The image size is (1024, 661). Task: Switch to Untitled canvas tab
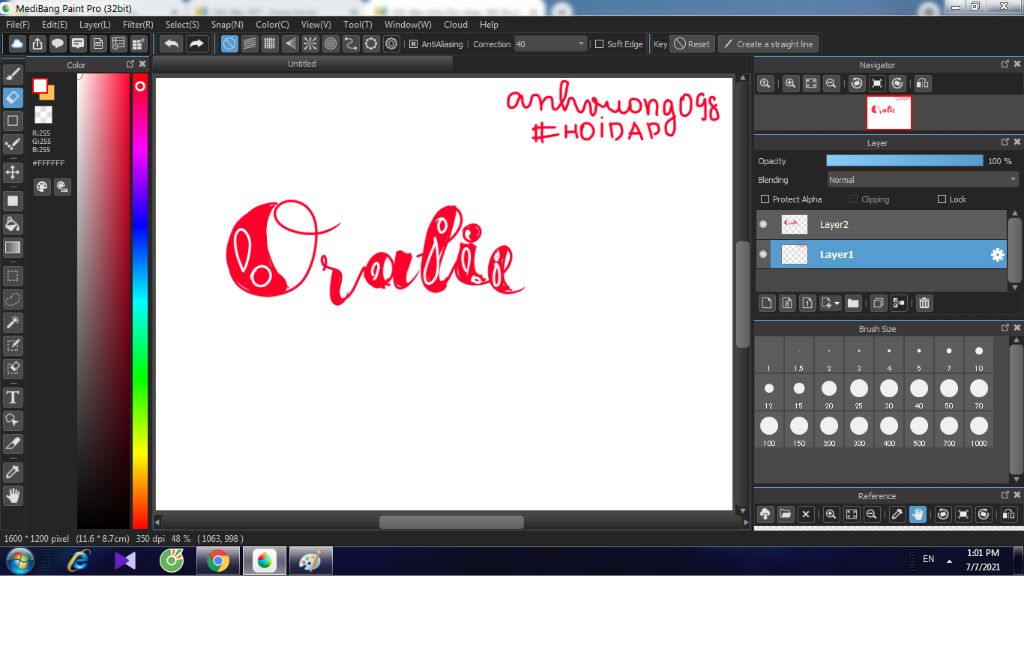click(302, 63)
